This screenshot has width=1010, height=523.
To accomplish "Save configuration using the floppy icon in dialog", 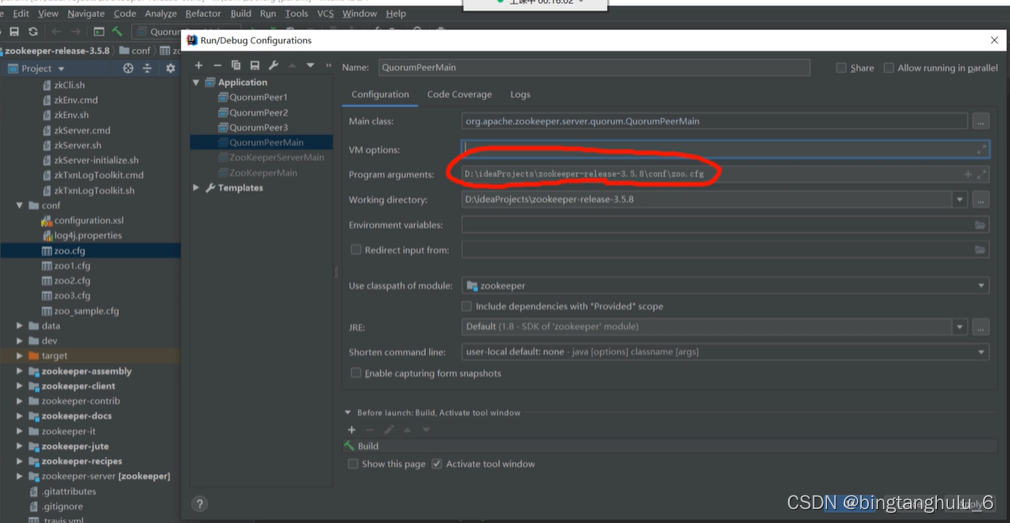I will pyautogui.click(x=254, y=66).
